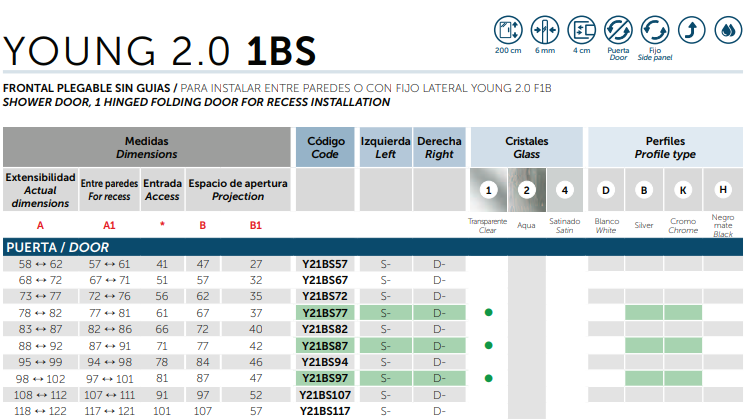
Task: Click recess value 72 ↔ 76
Action: [109, 296]
